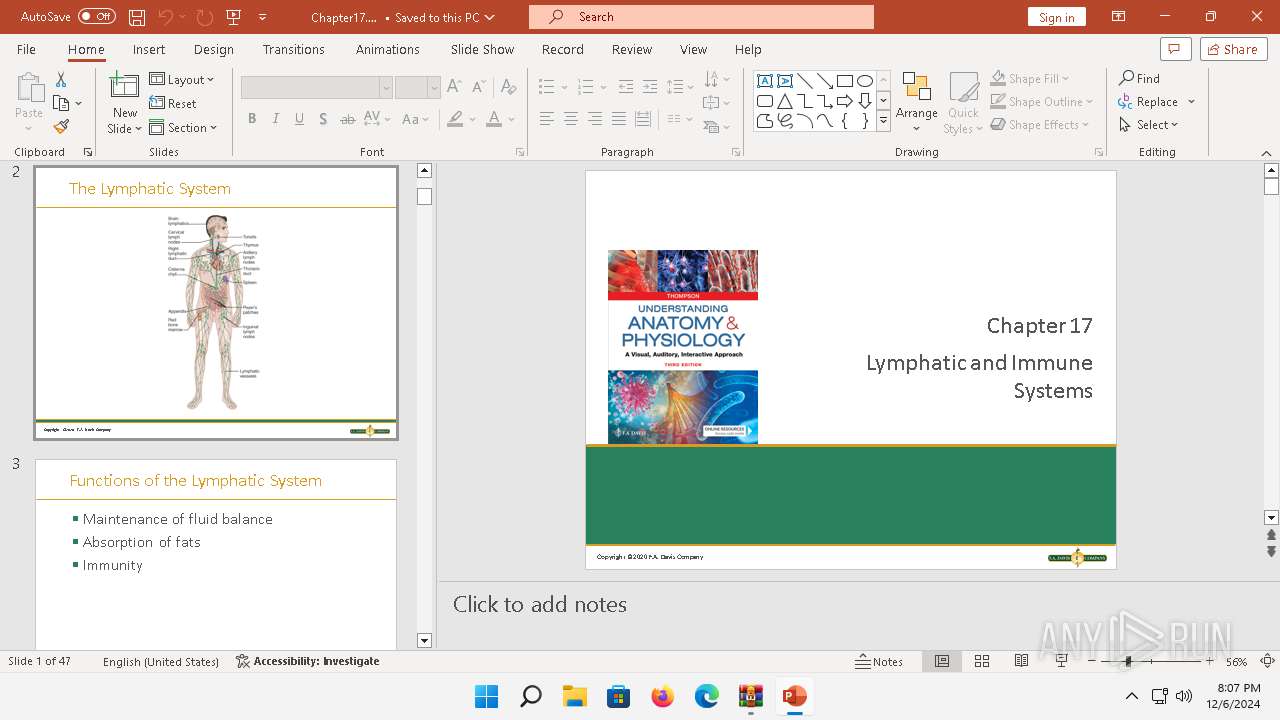The image size is (1280, 720).
Task: Click the Find button
Action: pyautogui.click(x=1140, y=78)
